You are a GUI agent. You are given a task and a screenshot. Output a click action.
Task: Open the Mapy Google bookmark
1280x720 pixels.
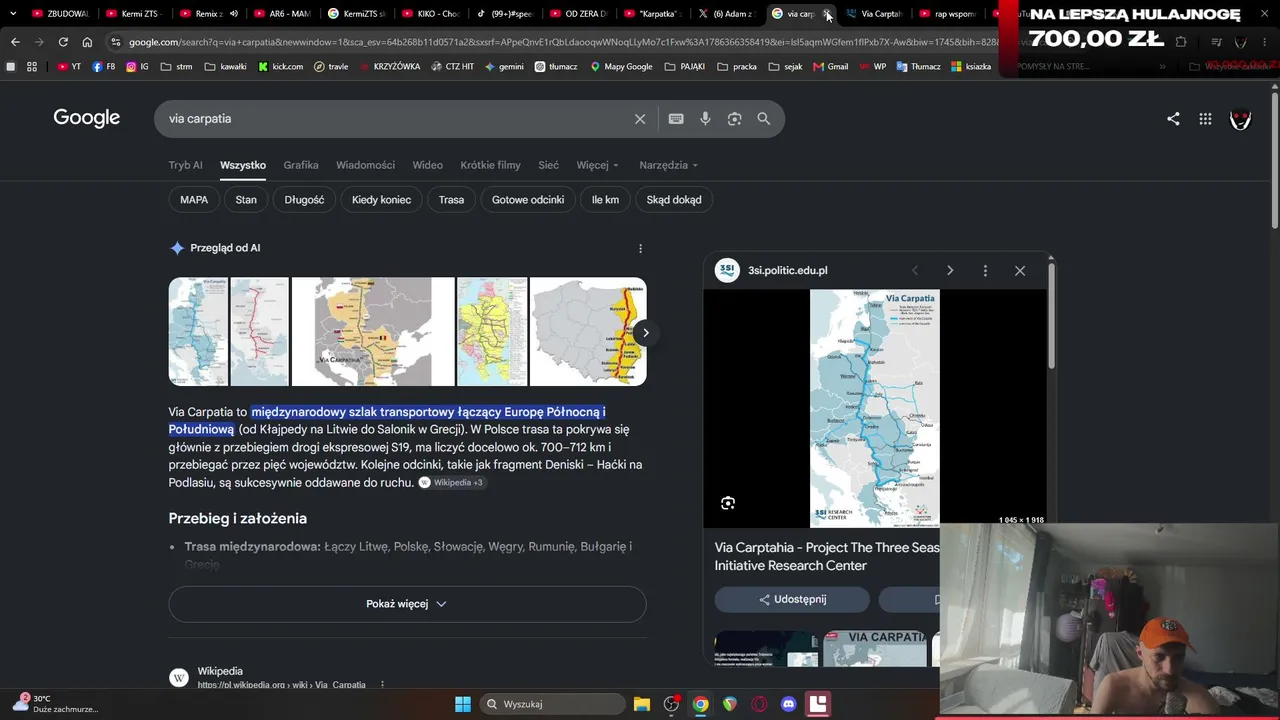[621, 67]
